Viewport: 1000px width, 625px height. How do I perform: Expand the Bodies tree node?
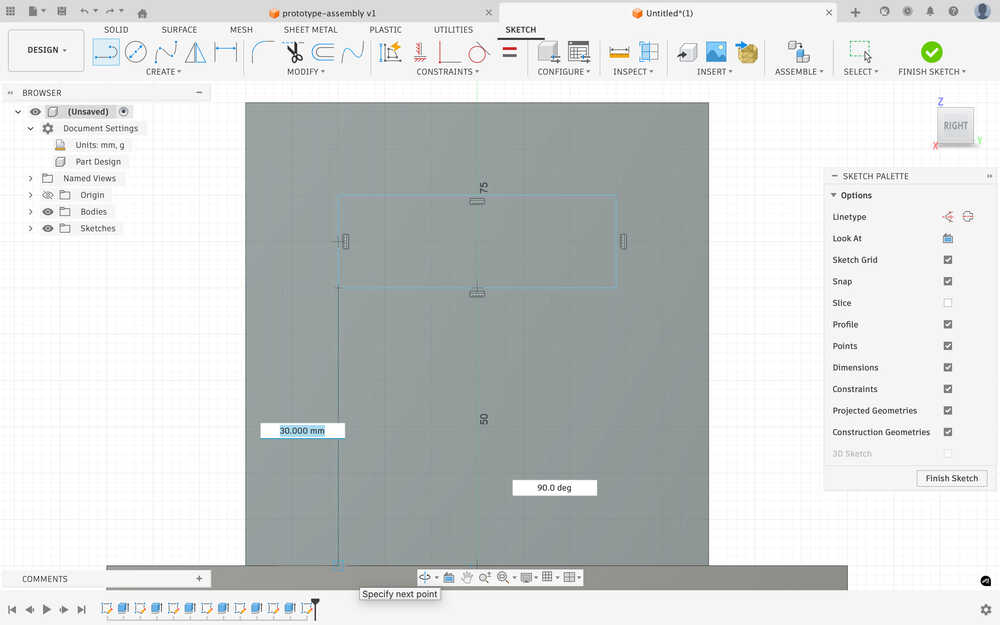30,212
